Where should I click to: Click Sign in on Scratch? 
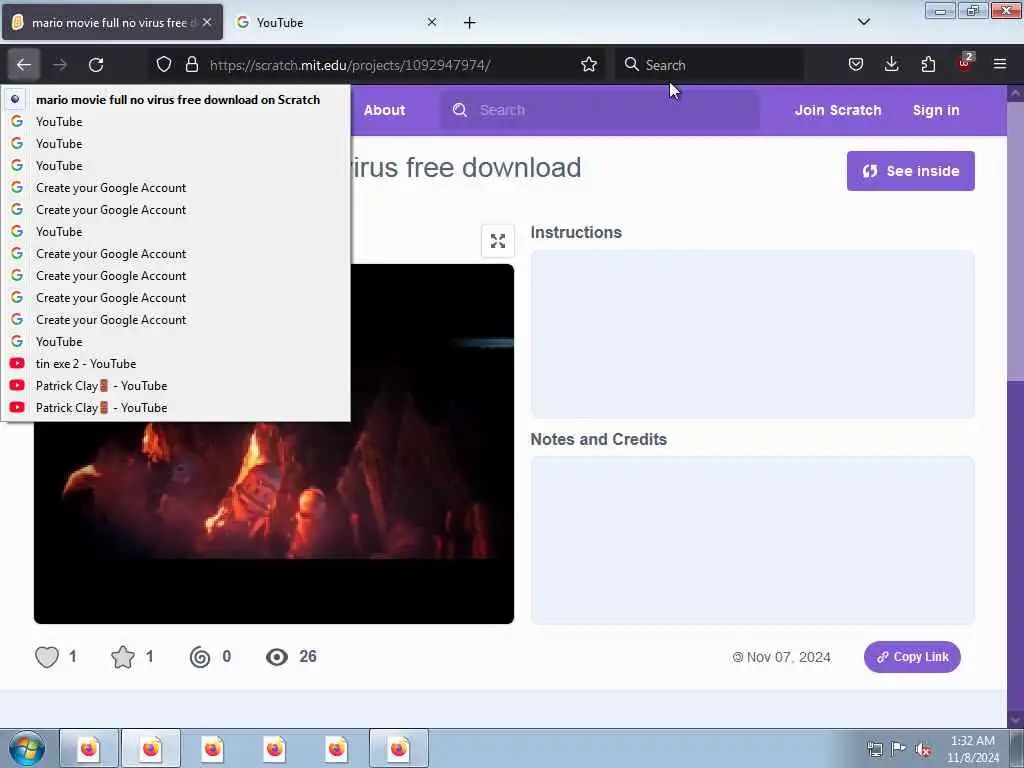(x=936, y=110)
